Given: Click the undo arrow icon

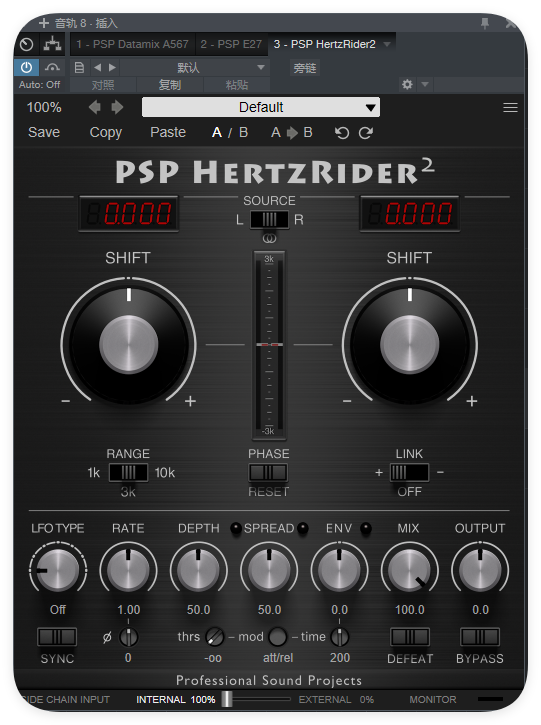Looking at the screenshot, I should (x=342, y=133).
